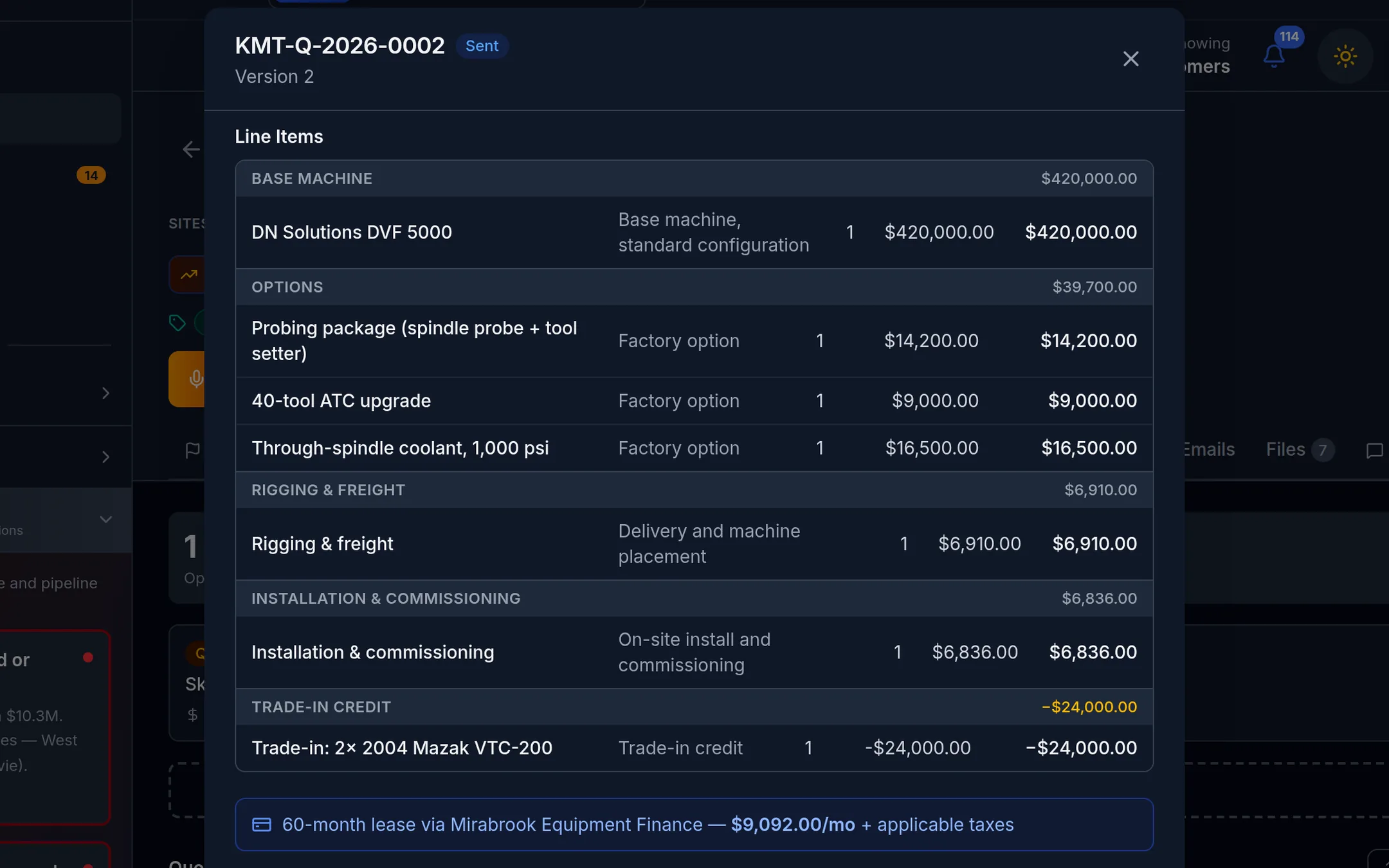The height and width of the screenshot is (868, 1389).
Task: Collapse the sidebar section chevron down
Action: (106, 519)
